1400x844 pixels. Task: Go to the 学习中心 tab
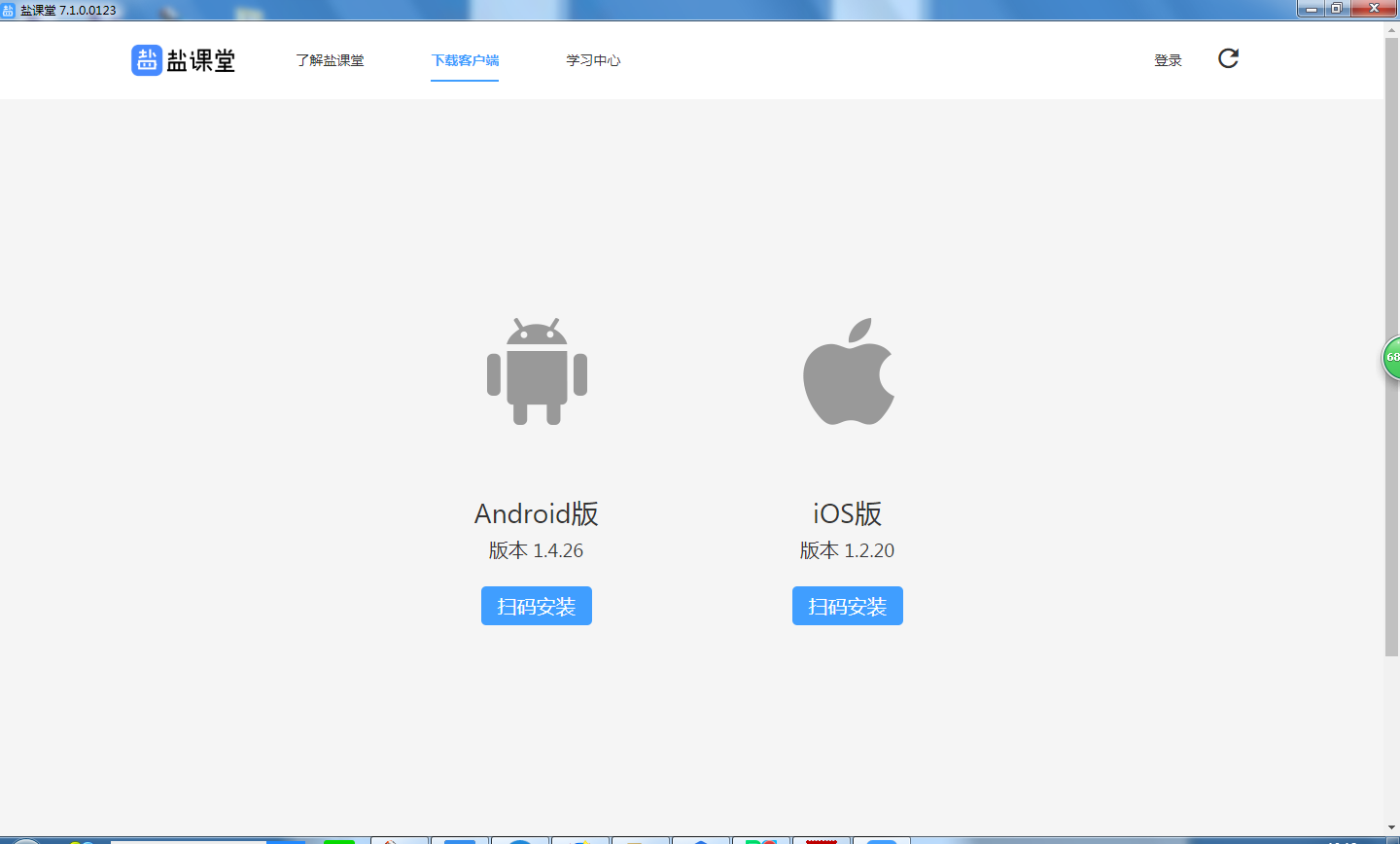pyautogui.click(x=593, y=60)
